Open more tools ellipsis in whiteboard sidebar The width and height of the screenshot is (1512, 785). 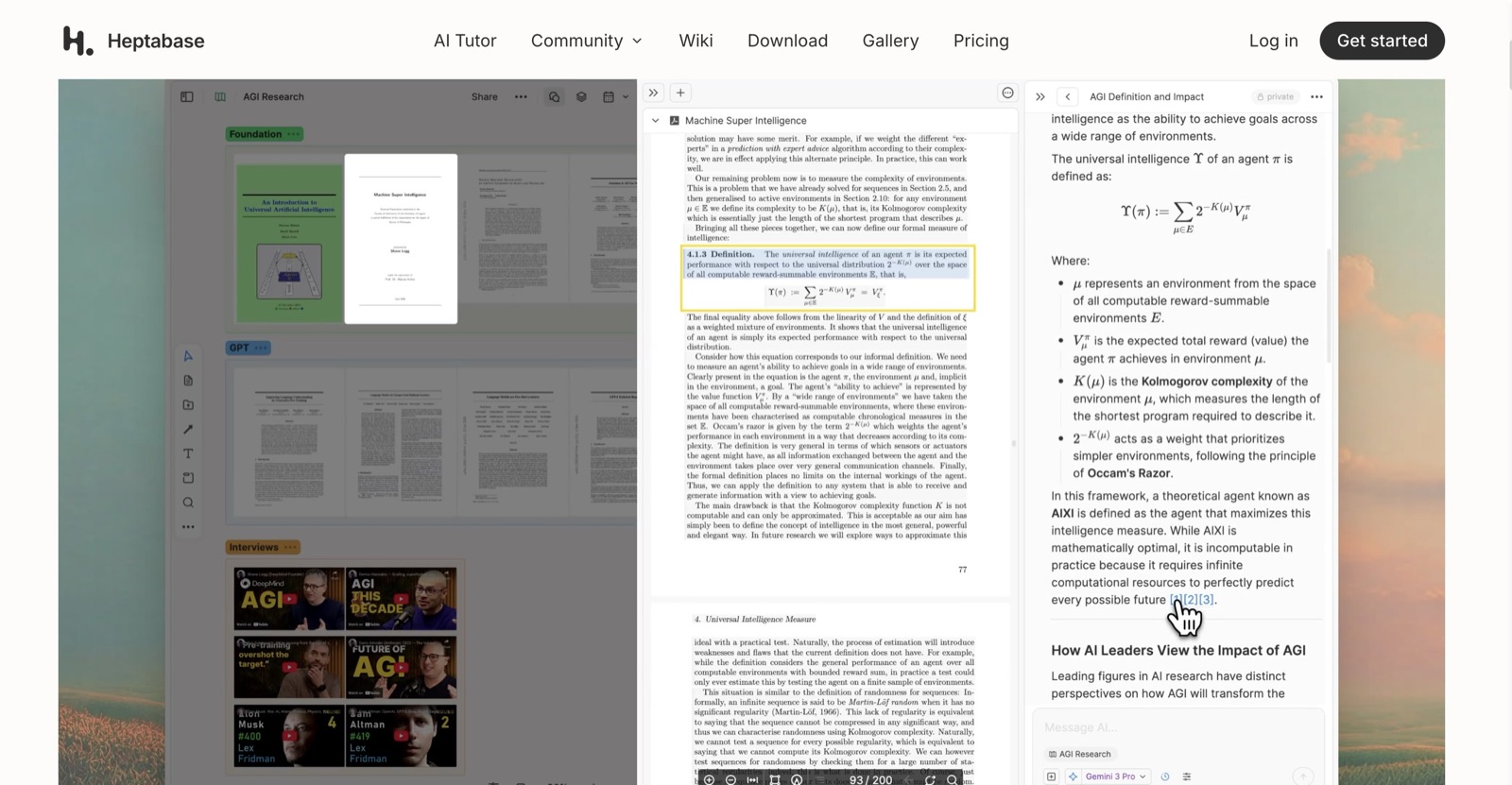pos(188,527)
